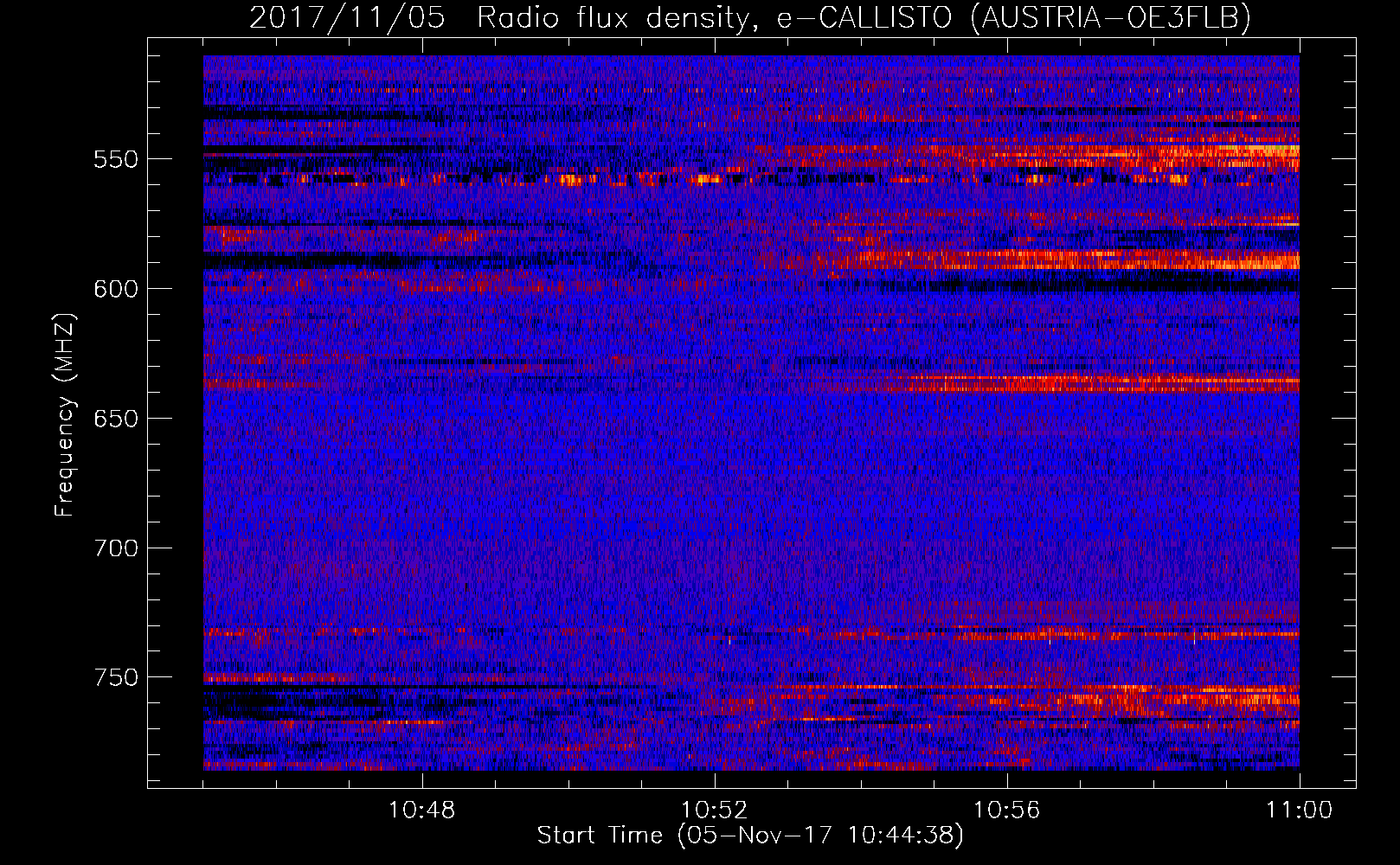Click the 11:00 time tick label
Image resolution: width=1400 pixels, height=865 pixels.
1299,811
